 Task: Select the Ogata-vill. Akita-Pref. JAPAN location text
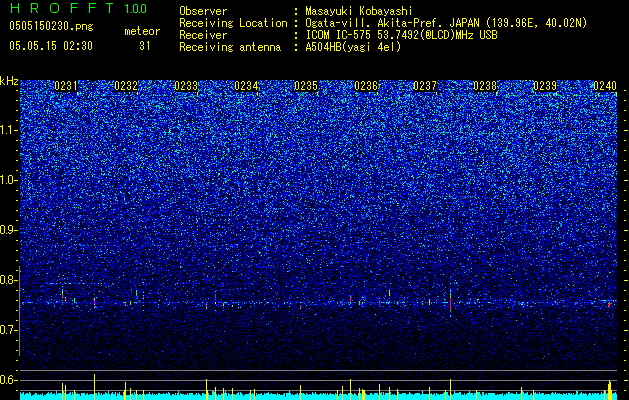pos(446,23)
